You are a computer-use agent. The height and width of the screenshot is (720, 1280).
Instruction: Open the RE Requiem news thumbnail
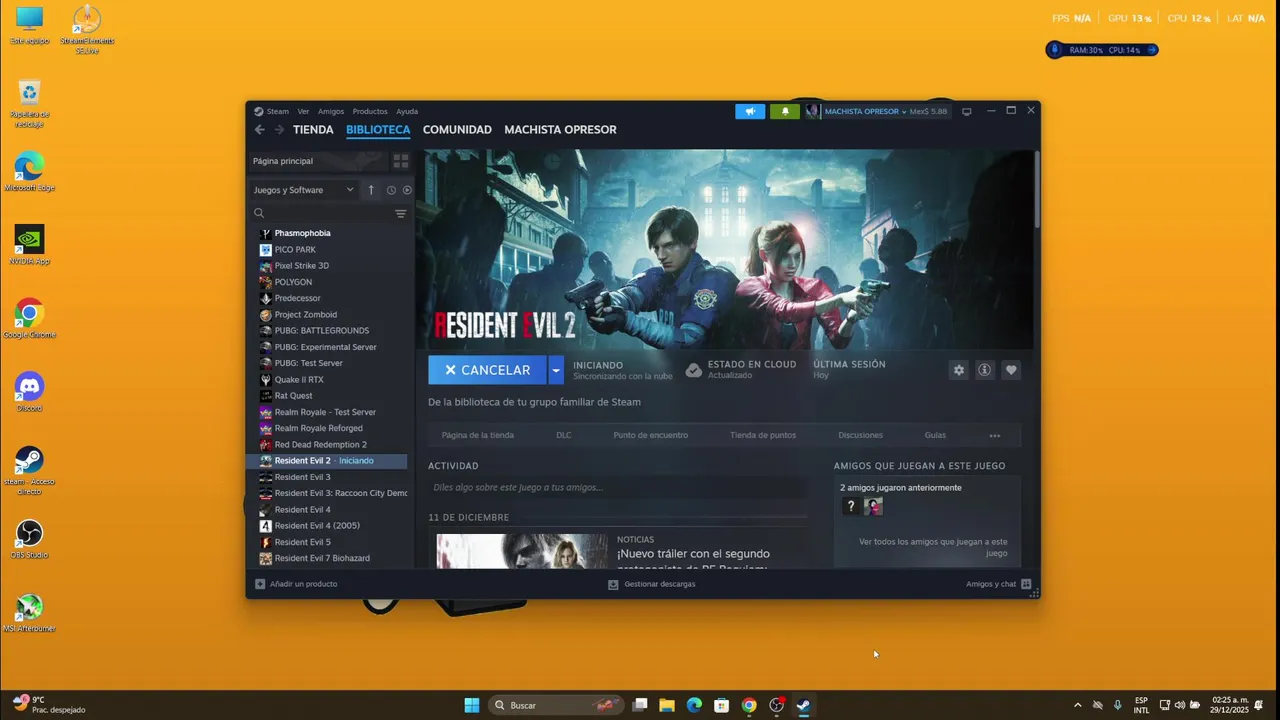[x=522, y=551]
